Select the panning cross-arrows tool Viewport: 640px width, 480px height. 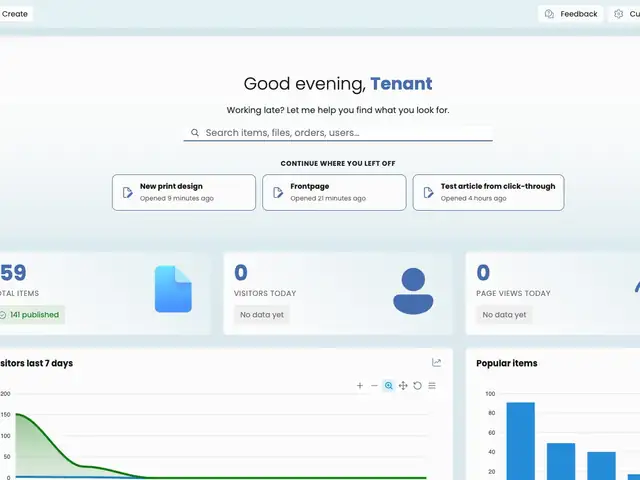pos(403,386)
